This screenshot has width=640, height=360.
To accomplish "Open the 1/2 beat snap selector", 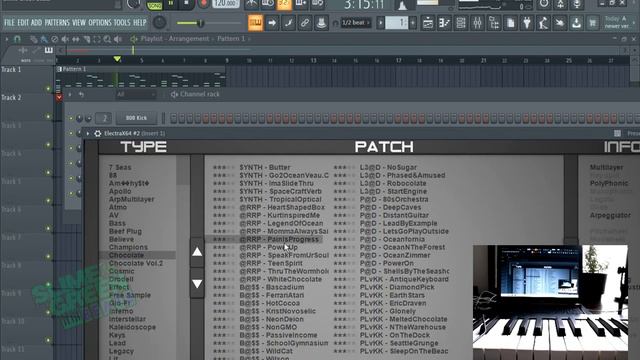I will click(356, 23).
